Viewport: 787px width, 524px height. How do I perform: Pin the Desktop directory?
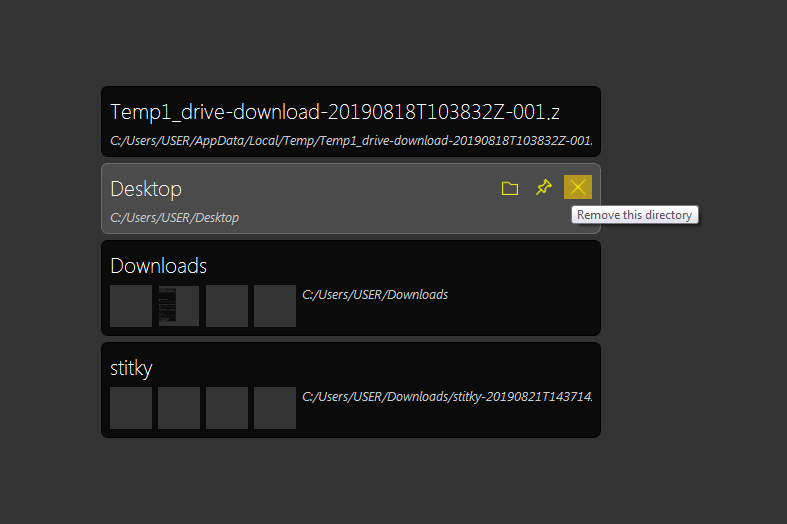(544, 187)
